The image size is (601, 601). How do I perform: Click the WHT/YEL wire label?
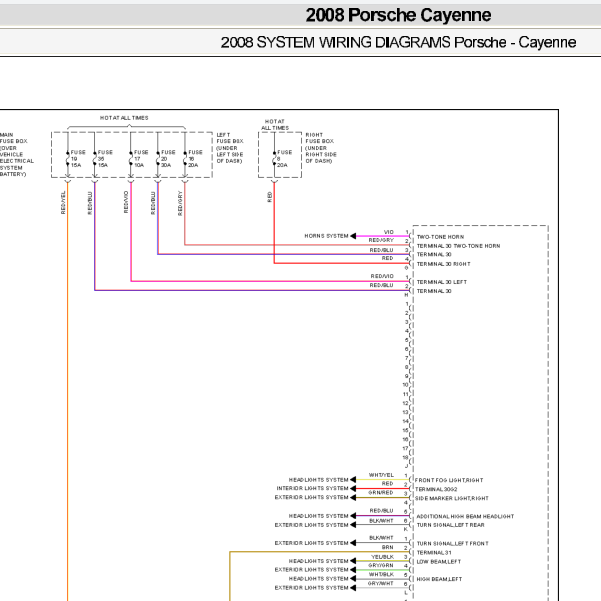tap(381, 475)
